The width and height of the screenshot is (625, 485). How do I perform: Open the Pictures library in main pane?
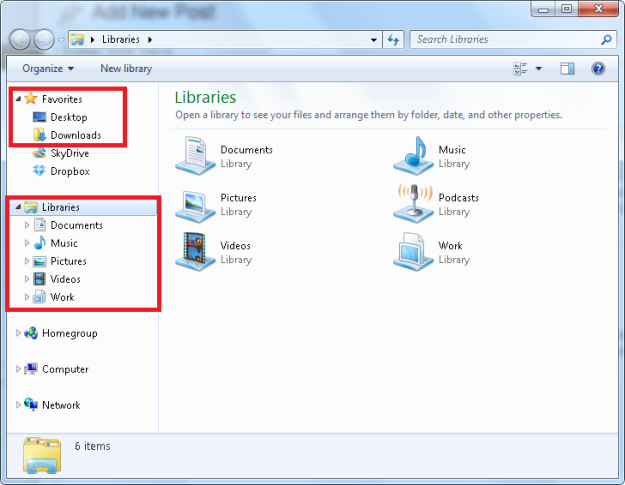[x=216, y=205]
